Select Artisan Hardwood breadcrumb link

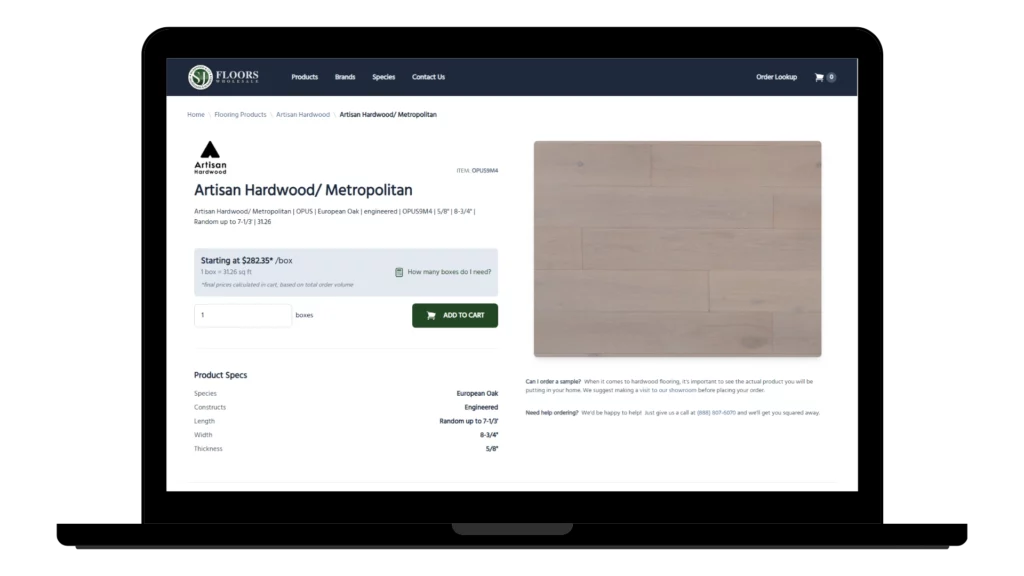pos(303,115)
